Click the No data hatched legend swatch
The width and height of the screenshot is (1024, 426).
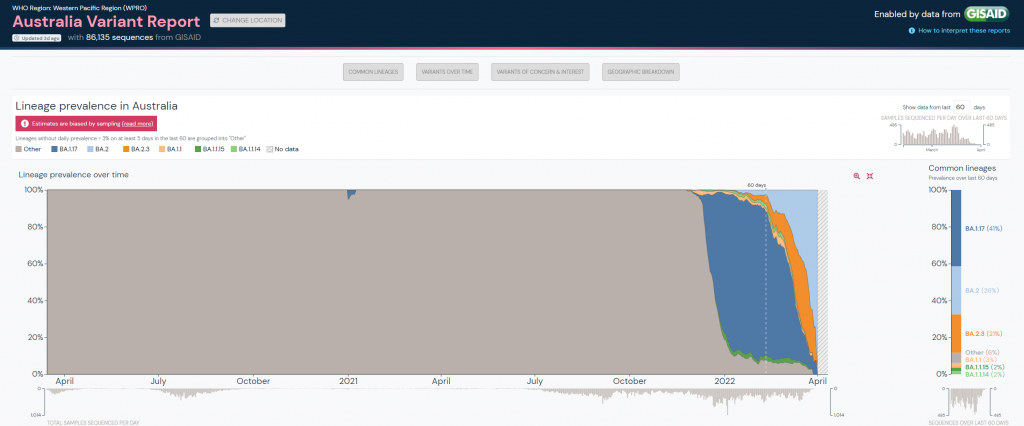pyautogui.click(x=269, y=149)
